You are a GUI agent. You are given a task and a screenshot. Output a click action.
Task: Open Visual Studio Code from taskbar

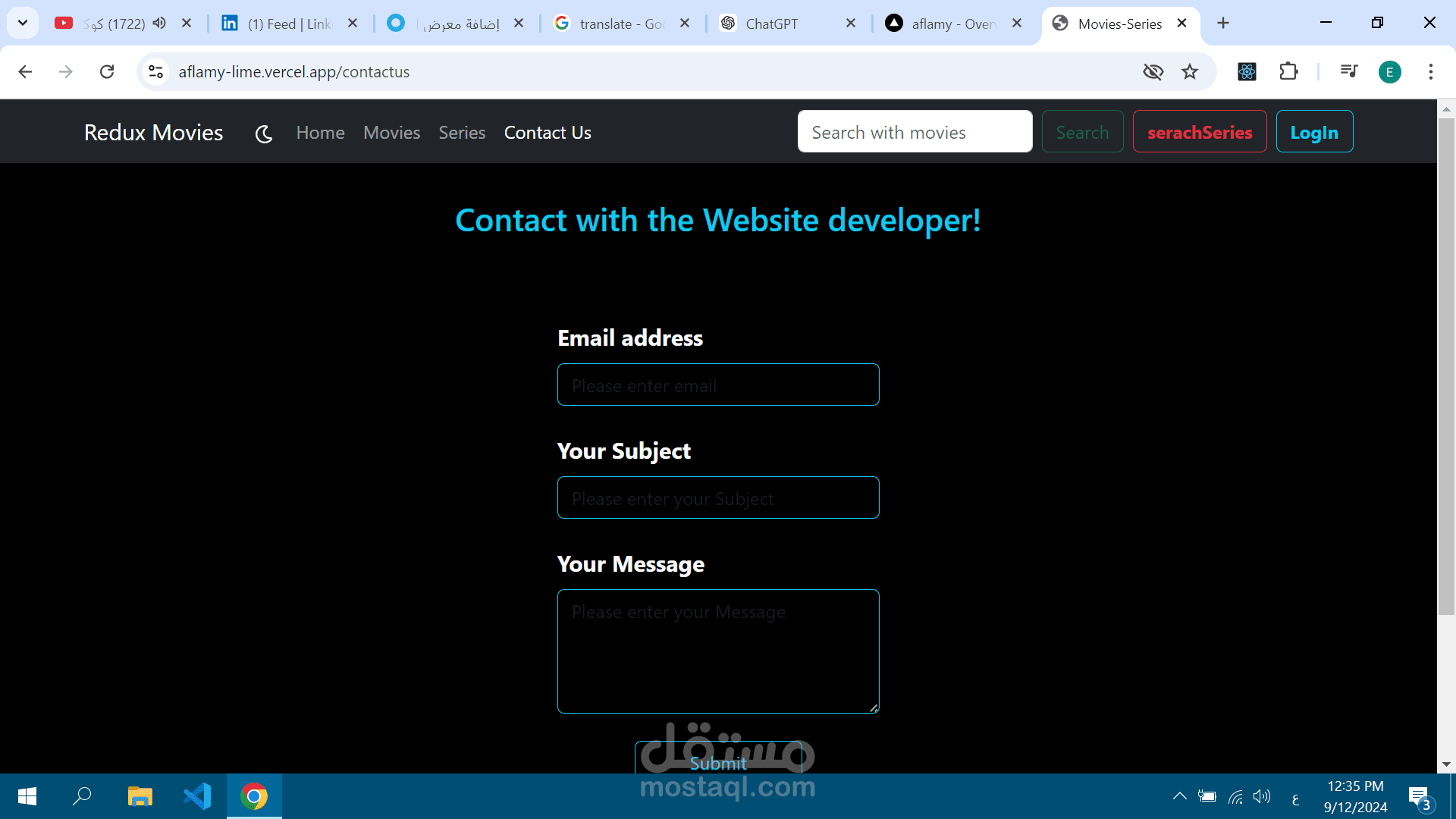click(x=197, y=796)
